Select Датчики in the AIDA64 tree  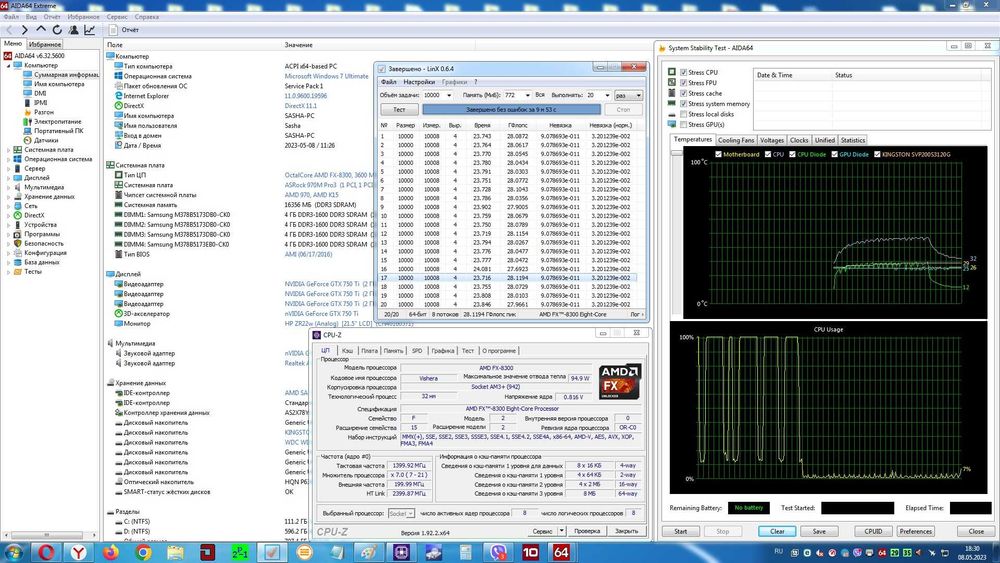(46, 140)
